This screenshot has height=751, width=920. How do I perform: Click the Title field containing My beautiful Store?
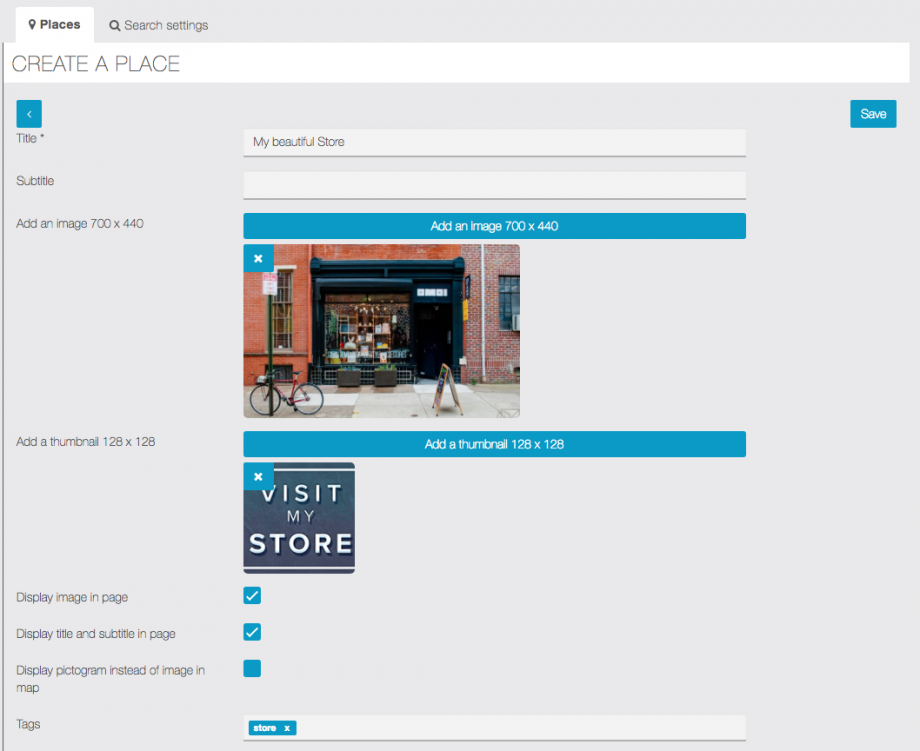point(494,142)
